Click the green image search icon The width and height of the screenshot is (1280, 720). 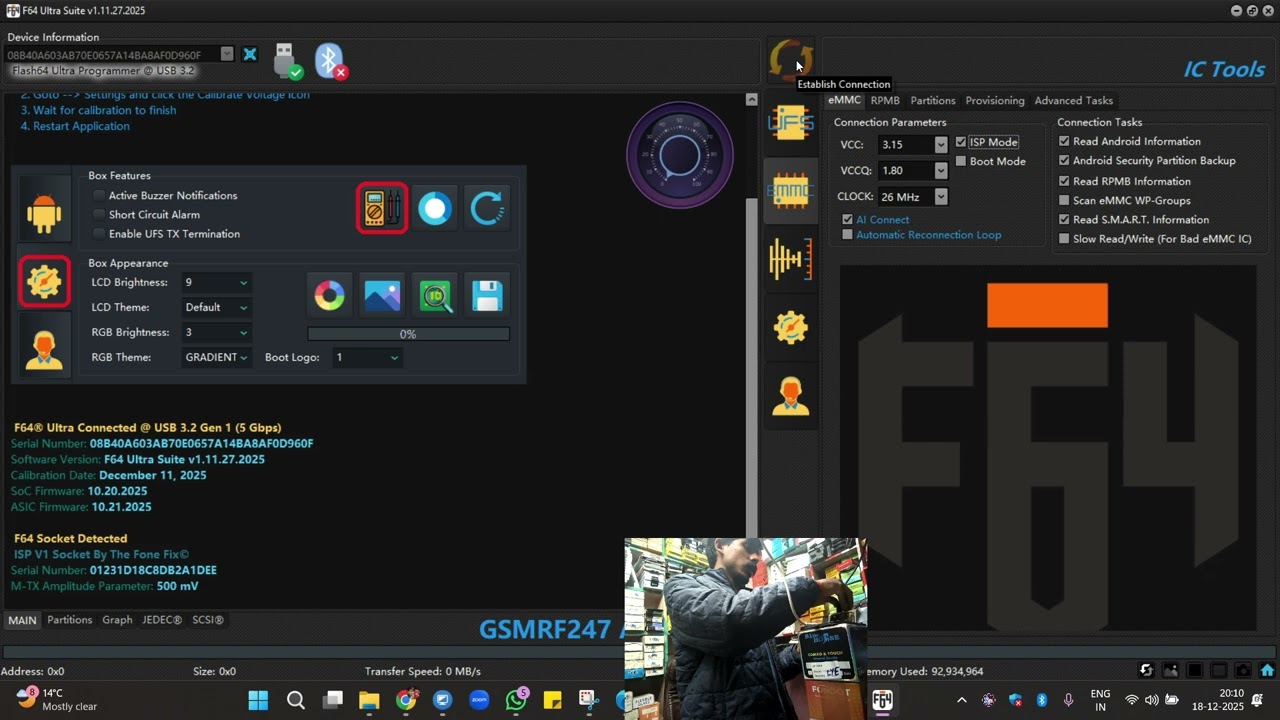tap(435, 295)
